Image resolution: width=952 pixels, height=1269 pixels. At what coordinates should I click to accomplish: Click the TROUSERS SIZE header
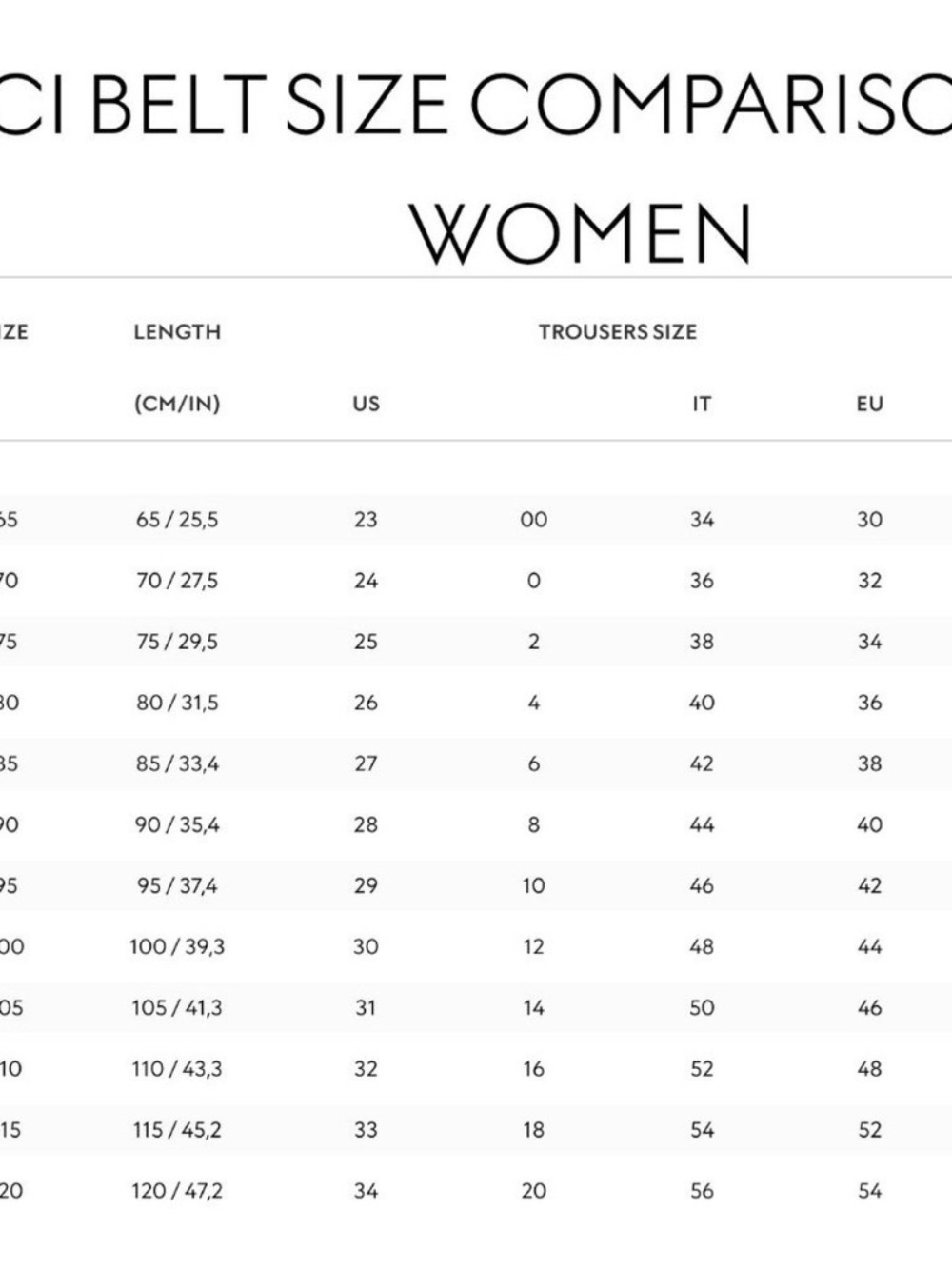pyautogui.click(x=618, y=332)
